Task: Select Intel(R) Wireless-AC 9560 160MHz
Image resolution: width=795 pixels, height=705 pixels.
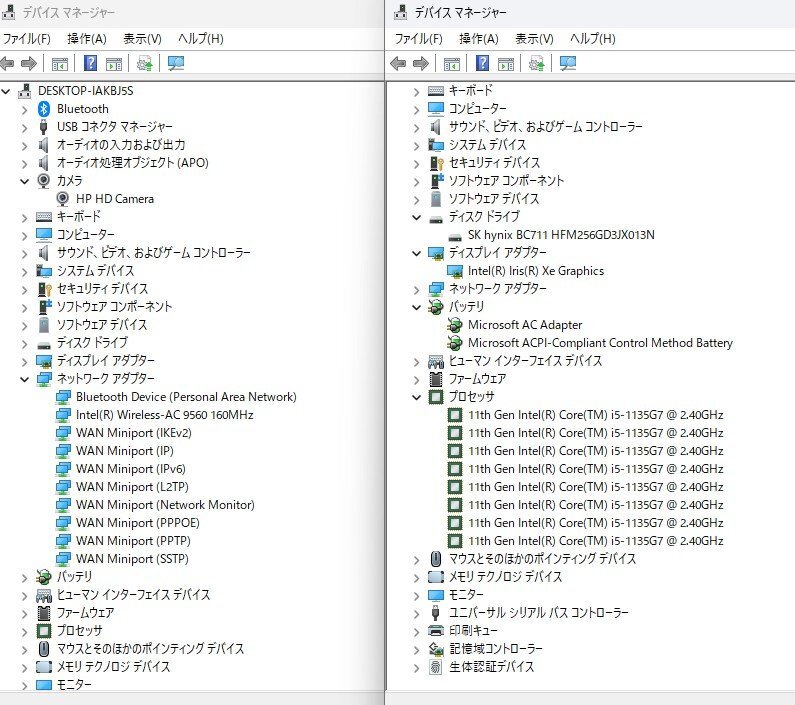Action: pyautogui.click(x=165, y=415)
